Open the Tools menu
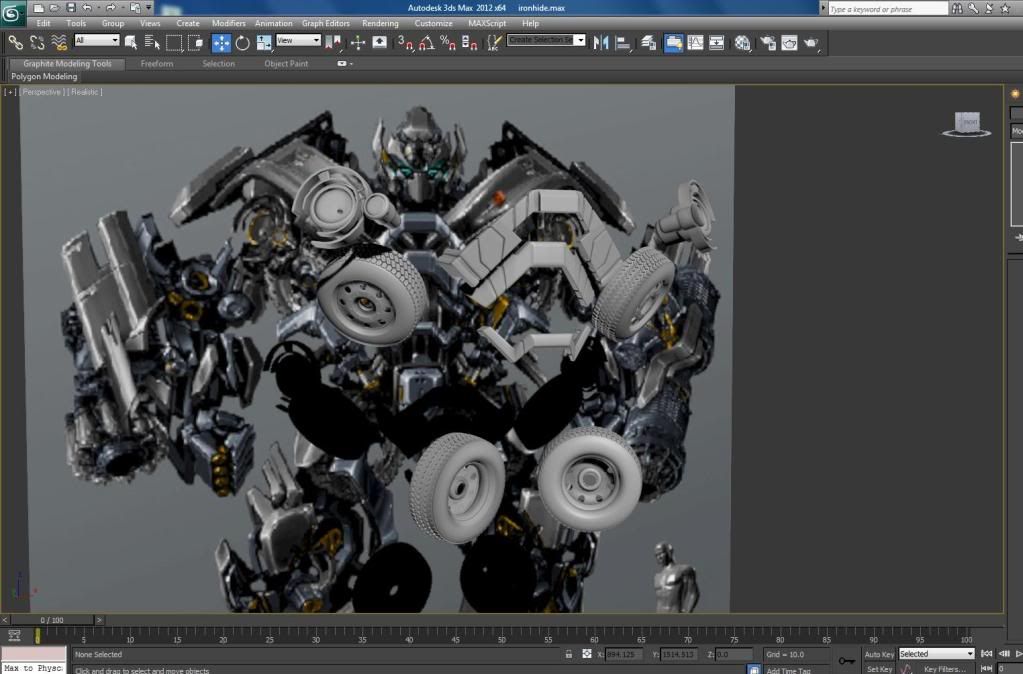Image resolution: width=1023 pixels, height=674 pixels. click(76, 23)
